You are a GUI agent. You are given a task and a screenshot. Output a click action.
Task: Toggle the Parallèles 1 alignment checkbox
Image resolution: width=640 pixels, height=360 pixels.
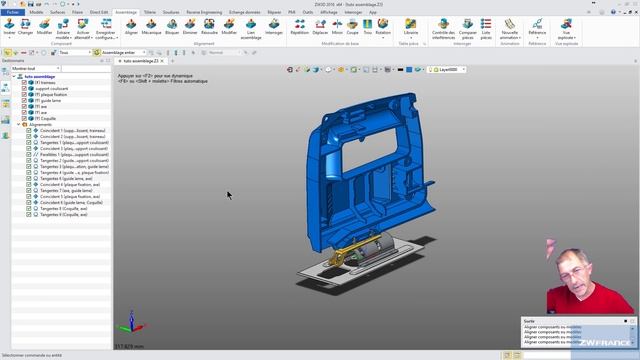(x=29, y=154)
